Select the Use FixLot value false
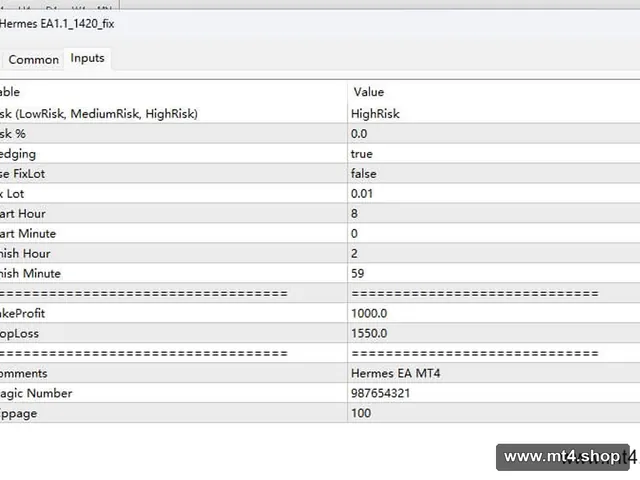640x480 pixels. (493, 173)
